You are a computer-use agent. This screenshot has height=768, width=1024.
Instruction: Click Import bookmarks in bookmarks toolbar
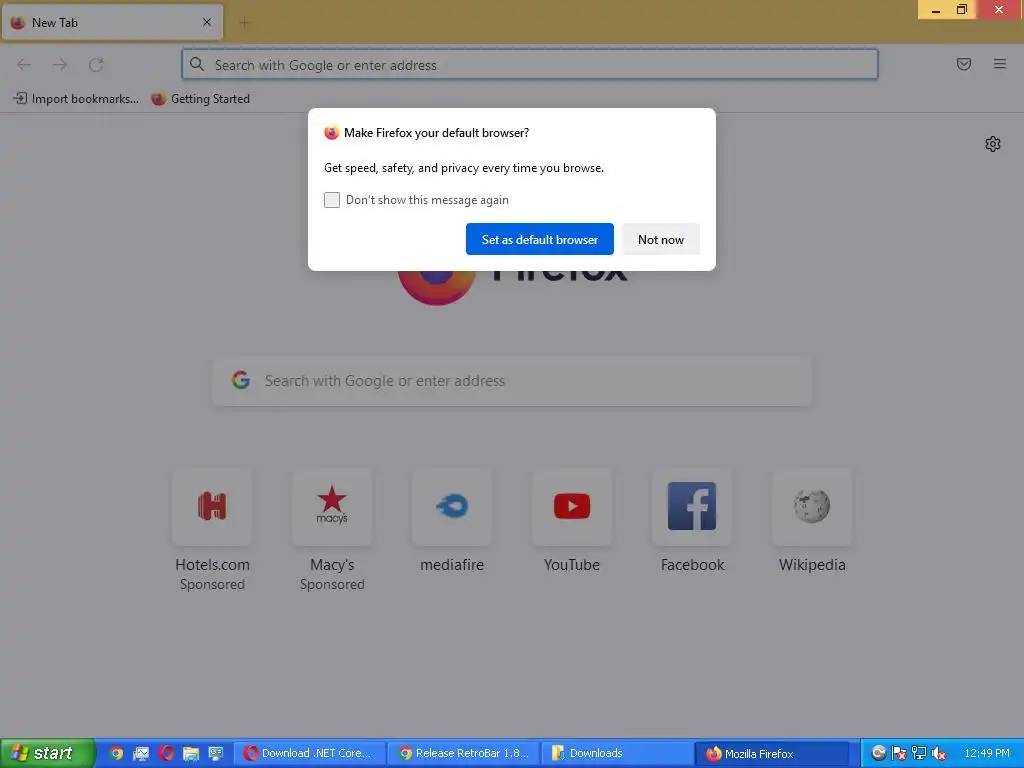(x=76, y=99)
